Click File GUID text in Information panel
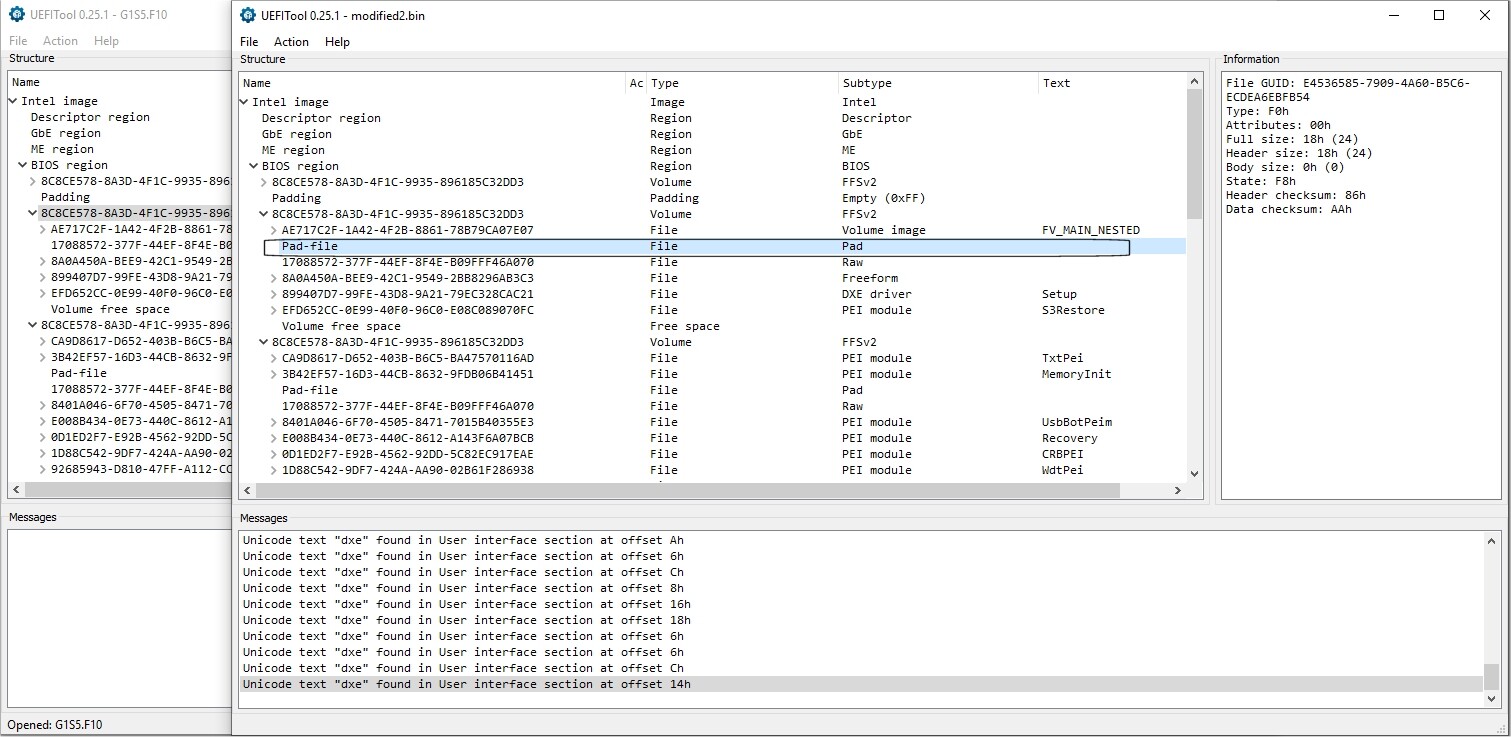1511x737 pixels. point(1348,90)
